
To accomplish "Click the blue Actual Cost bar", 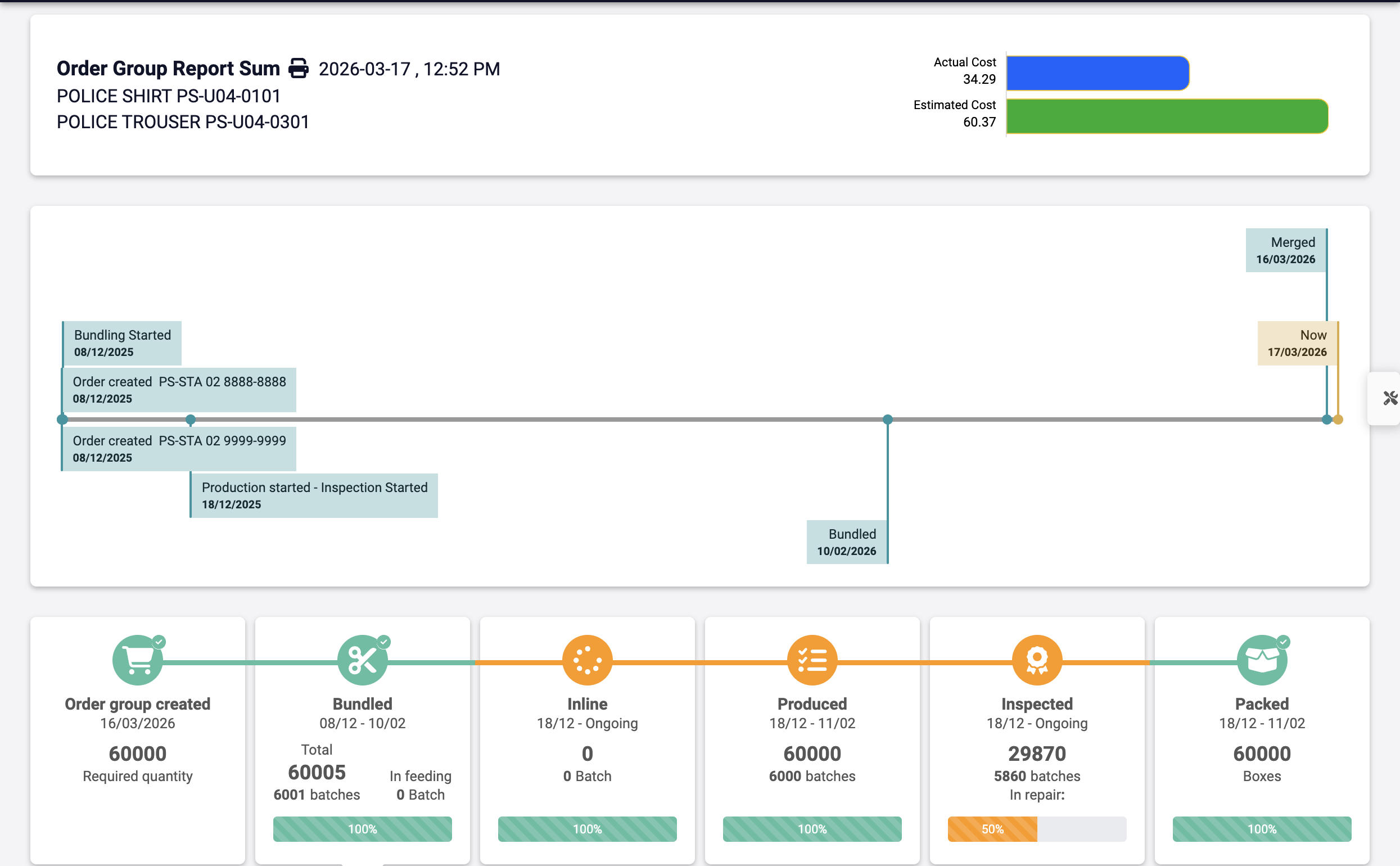I will [x=1097, y=73].
